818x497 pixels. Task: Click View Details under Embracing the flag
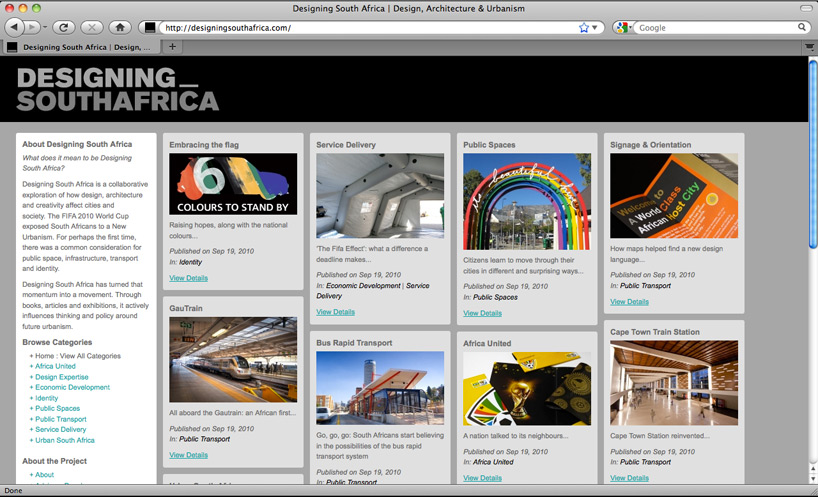[x=188, y=277]
